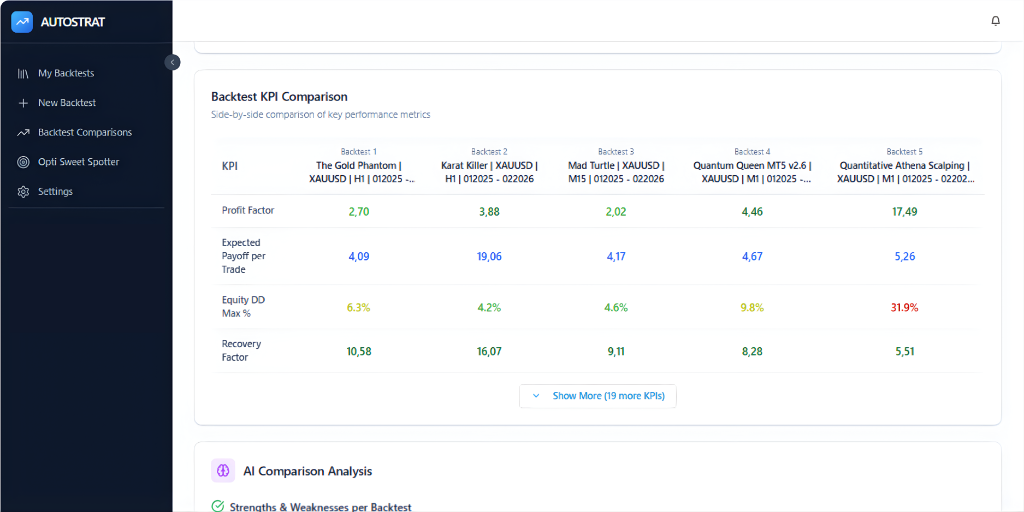Viewport: 1024px width, 512px height.
Task: Collapse the sidebar with the chevron button
Action: click(x=172, y=62)
